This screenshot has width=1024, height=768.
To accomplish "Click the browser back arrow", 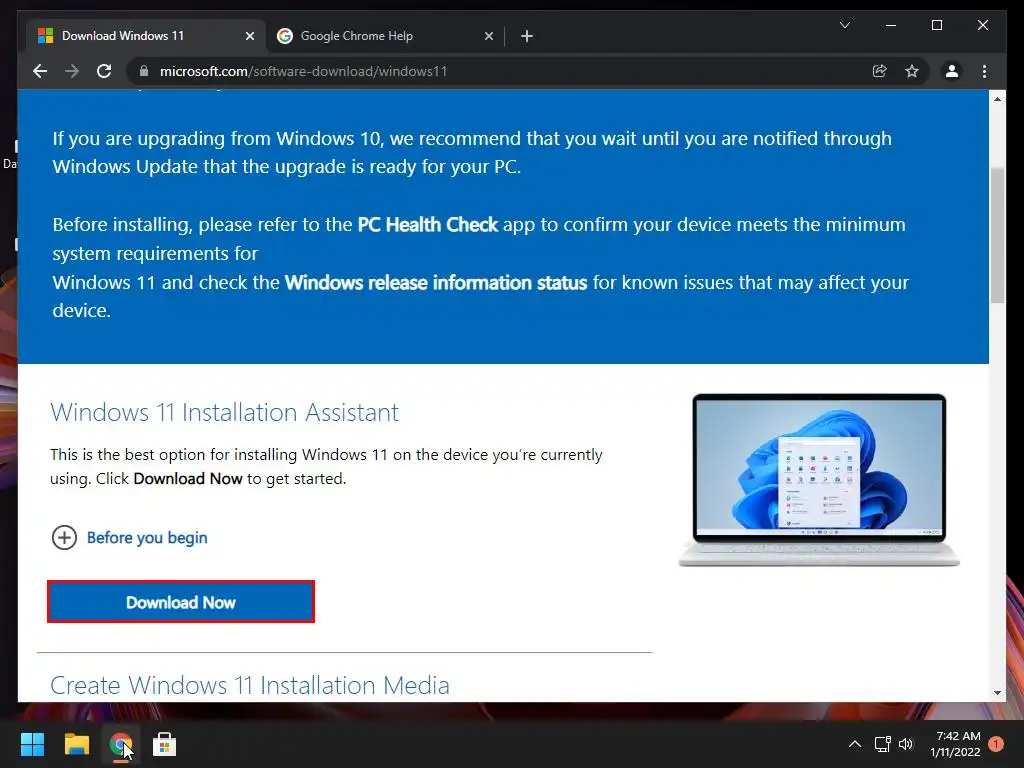I will pos(40,71).
